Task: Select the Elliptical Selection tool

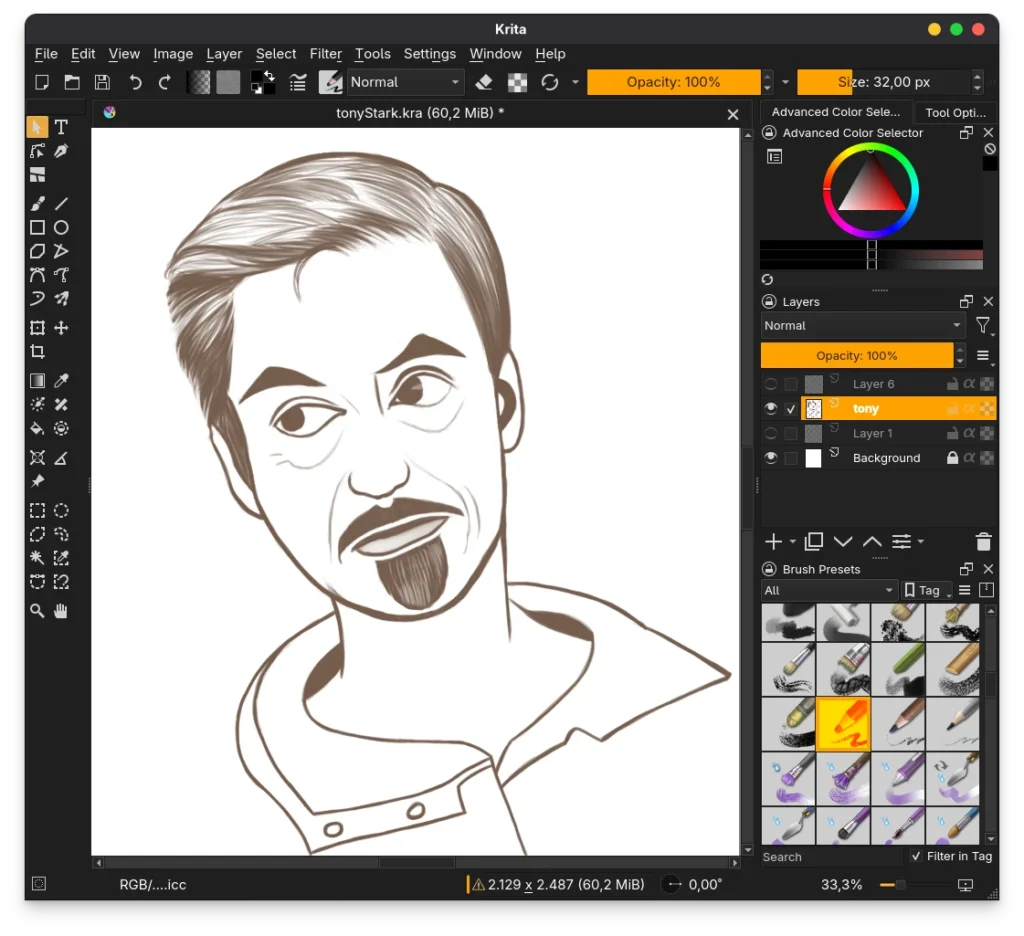Action: [x=61, y=511]
